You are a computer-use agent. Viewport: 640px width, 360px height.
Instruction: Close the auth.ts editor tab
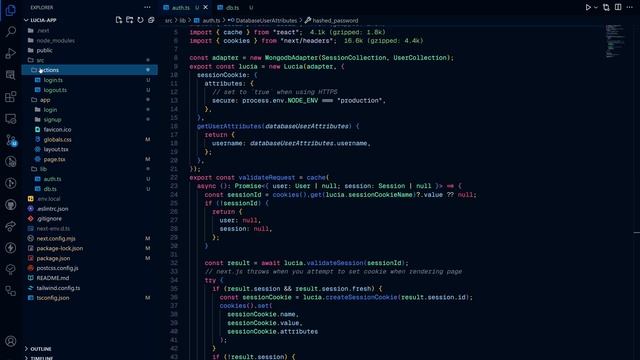[206, 7]
